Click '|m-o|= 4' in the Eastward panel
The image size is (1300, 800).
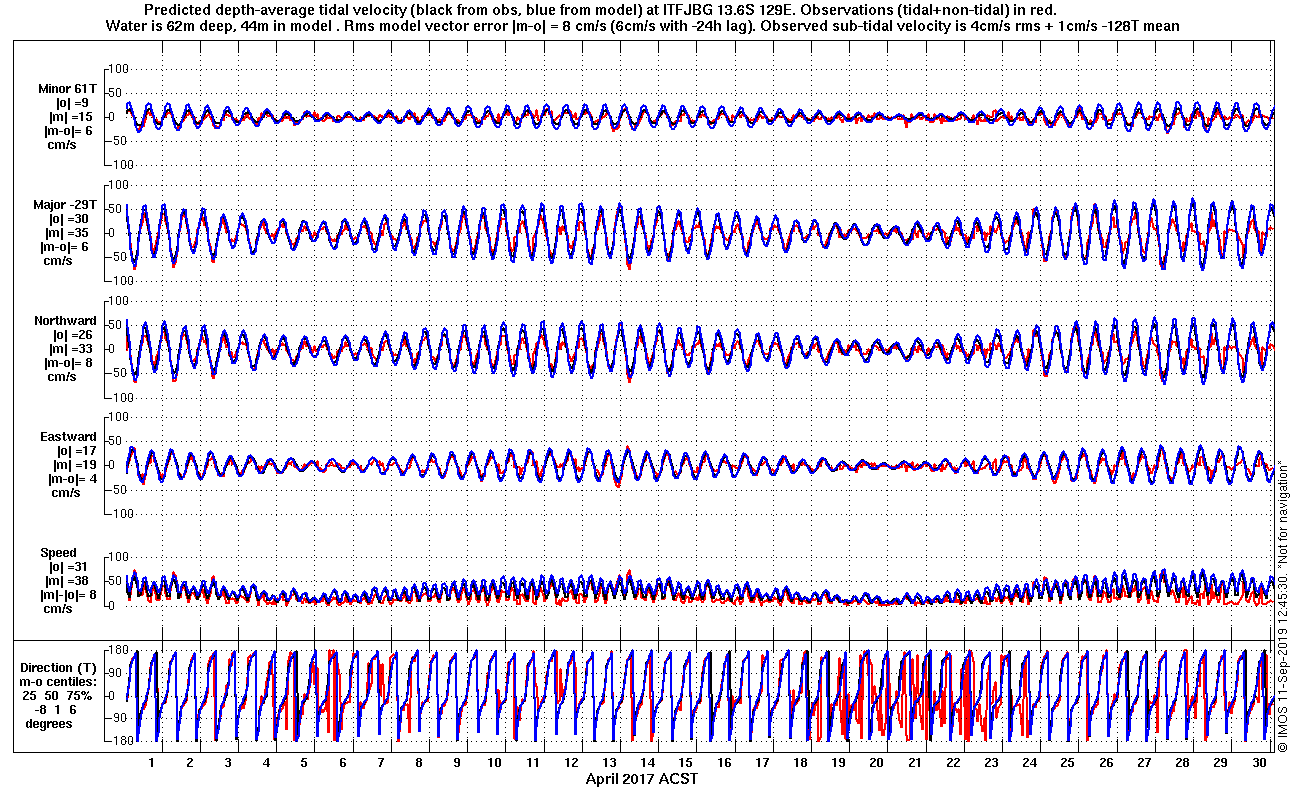click(x=73, y=479)
